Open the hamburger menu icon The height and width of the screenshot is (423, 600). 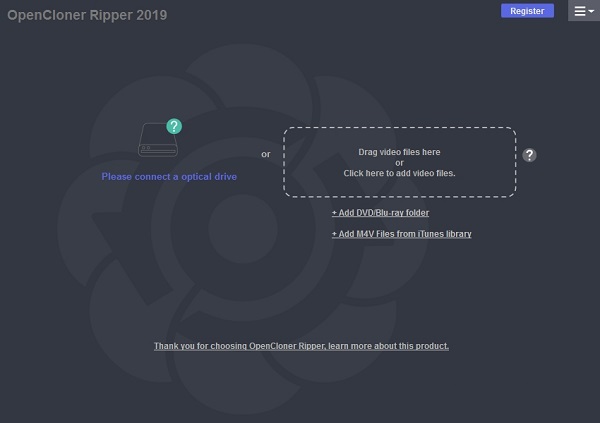580,11
